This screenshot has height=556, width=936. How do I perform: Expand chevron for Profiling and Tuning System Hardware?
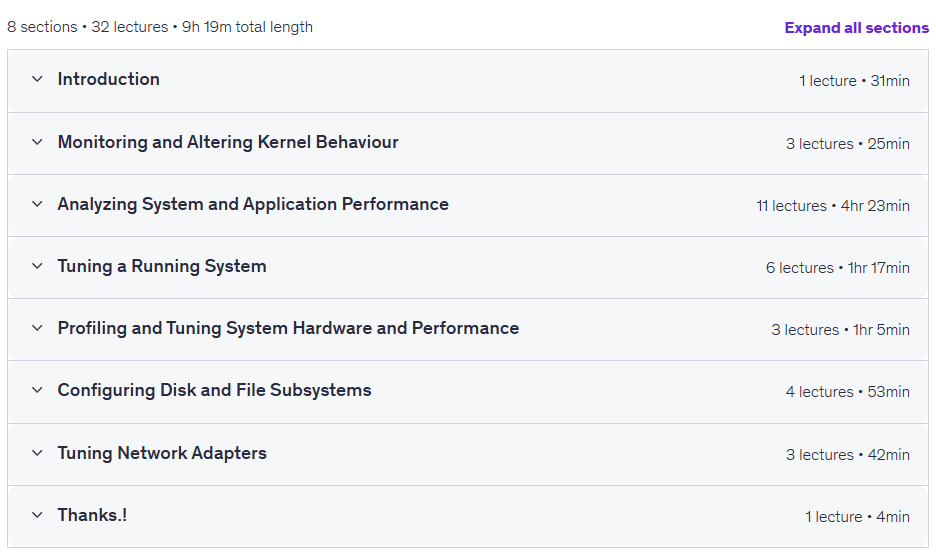coord(37,328)
